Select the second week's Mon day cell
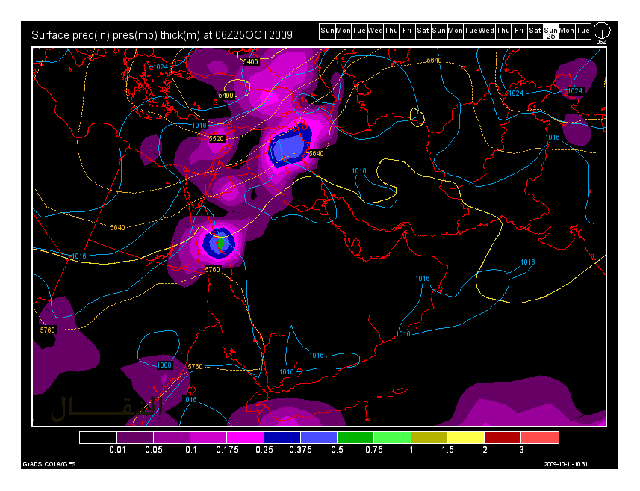Screen dimensions: 640x491 [x=455, y=31]
